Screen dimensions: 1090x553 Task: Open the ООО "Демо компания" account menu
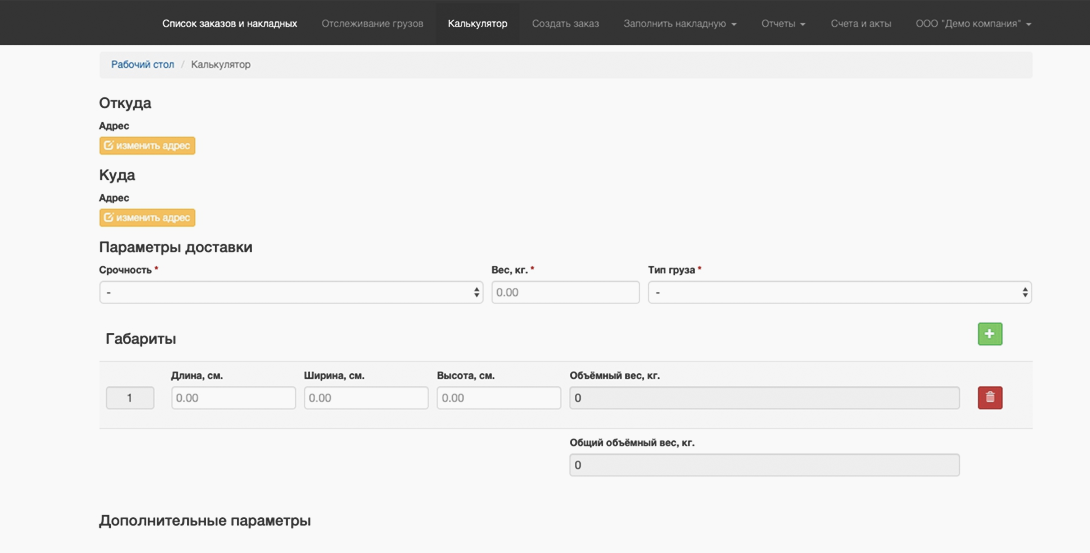click(x=973, y=24)
